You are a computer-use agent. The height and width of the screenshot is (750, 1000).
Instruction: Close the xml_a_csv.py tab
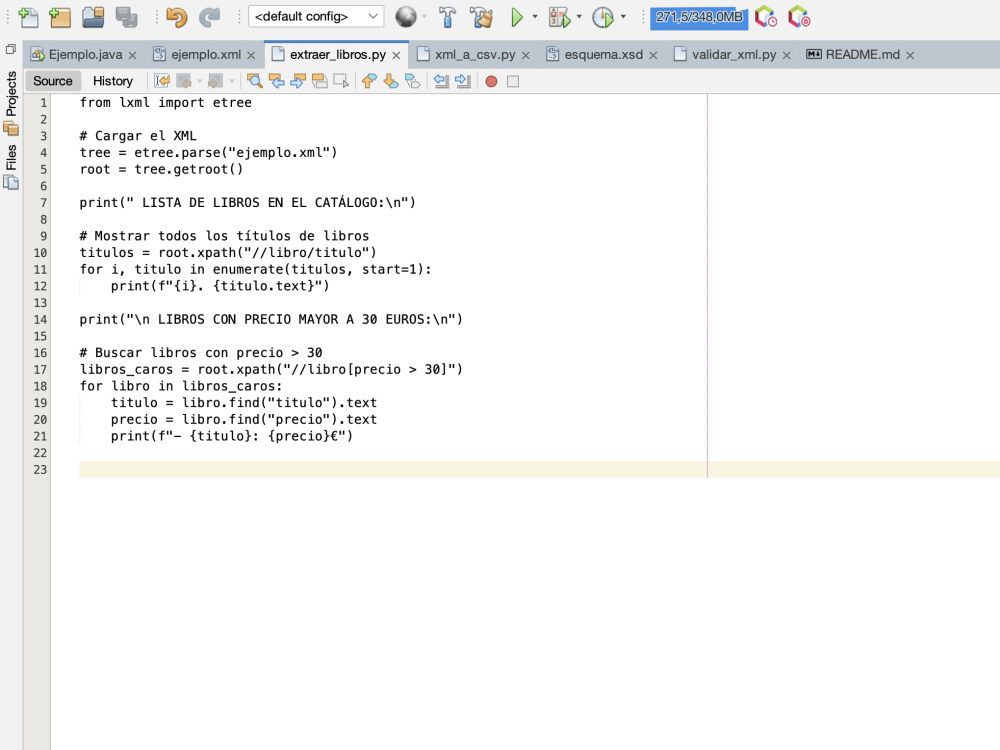[526, 55]
